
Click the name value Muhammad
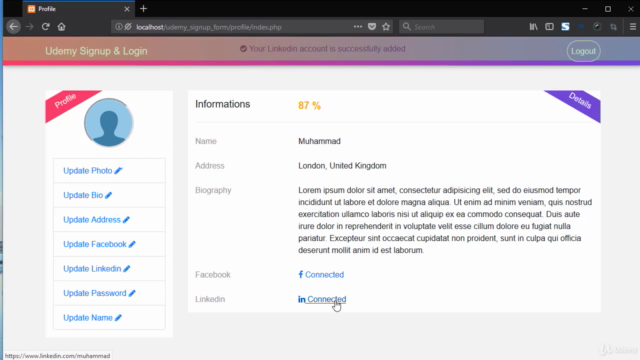[319, 141]
